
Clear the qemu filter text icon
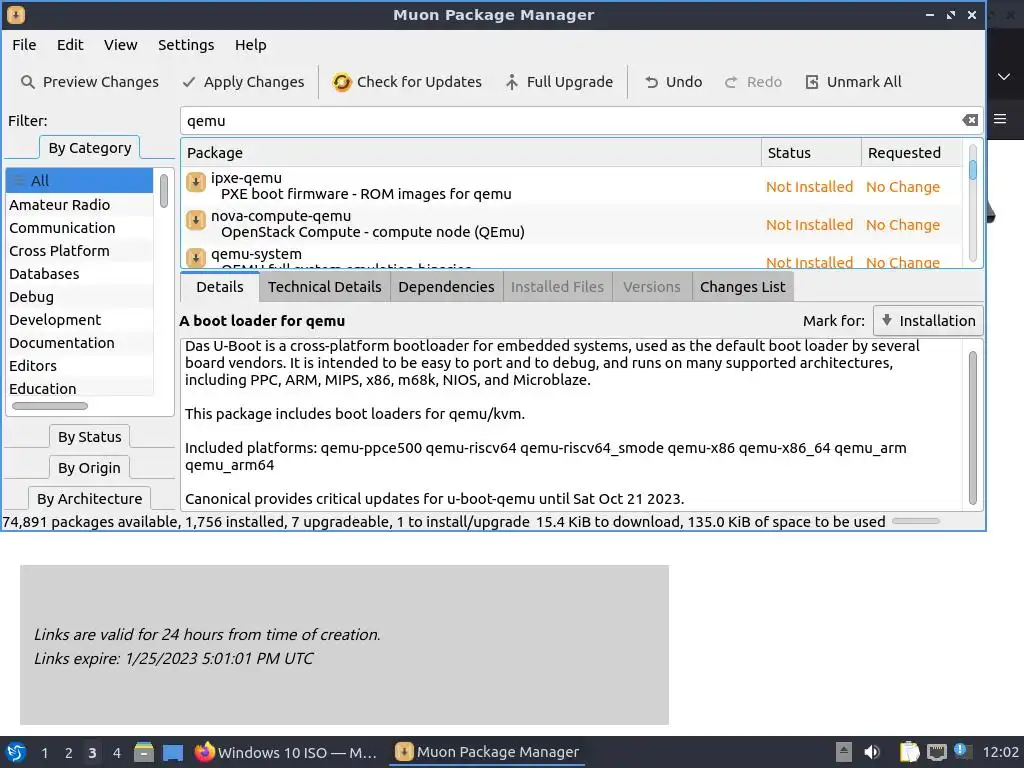click(x=970, y=120)
